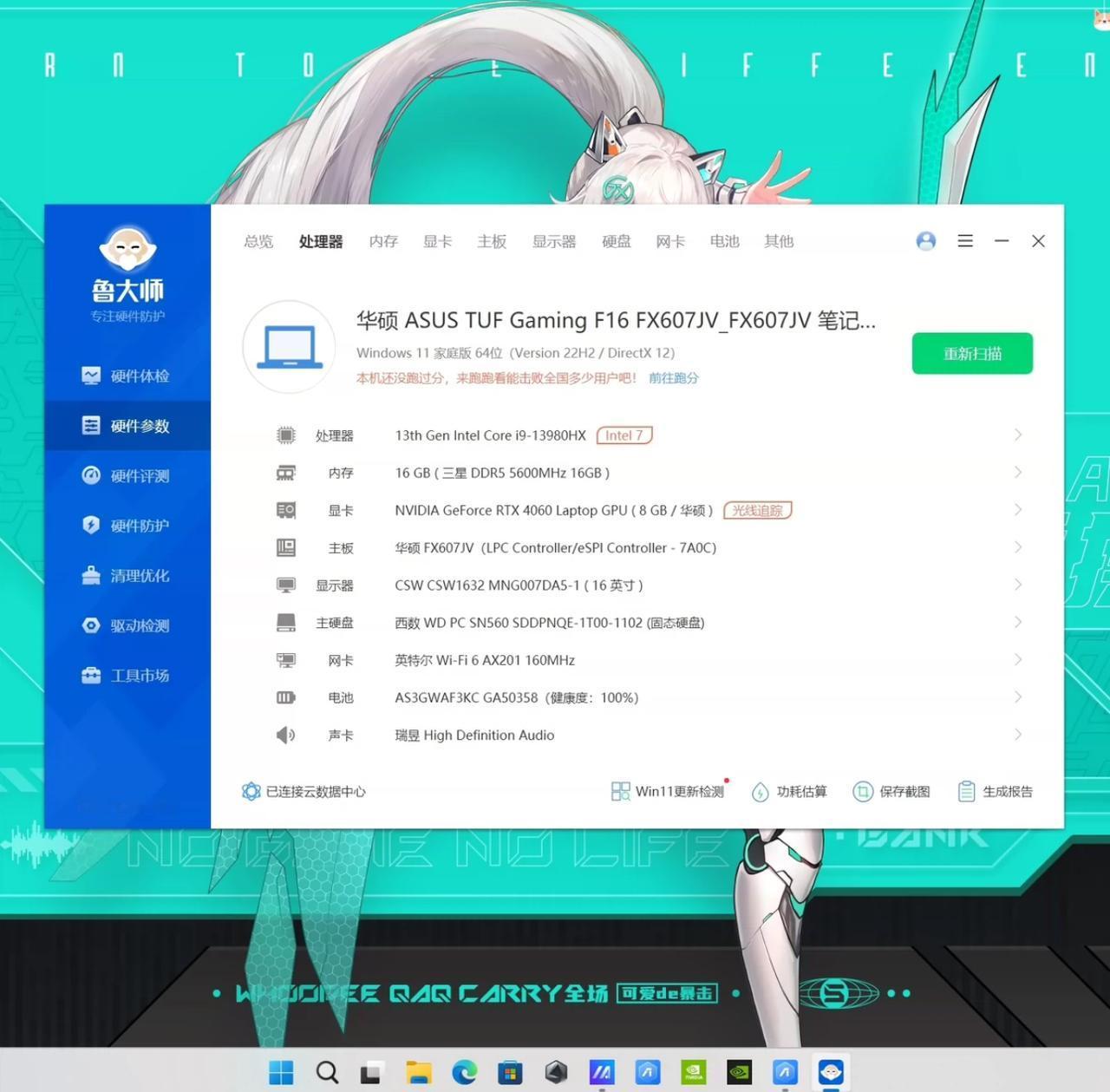This screenshot has height=1092, width=1110.
Task: Expand the 主板 row chevron
Action: (x=1018, y=547)
